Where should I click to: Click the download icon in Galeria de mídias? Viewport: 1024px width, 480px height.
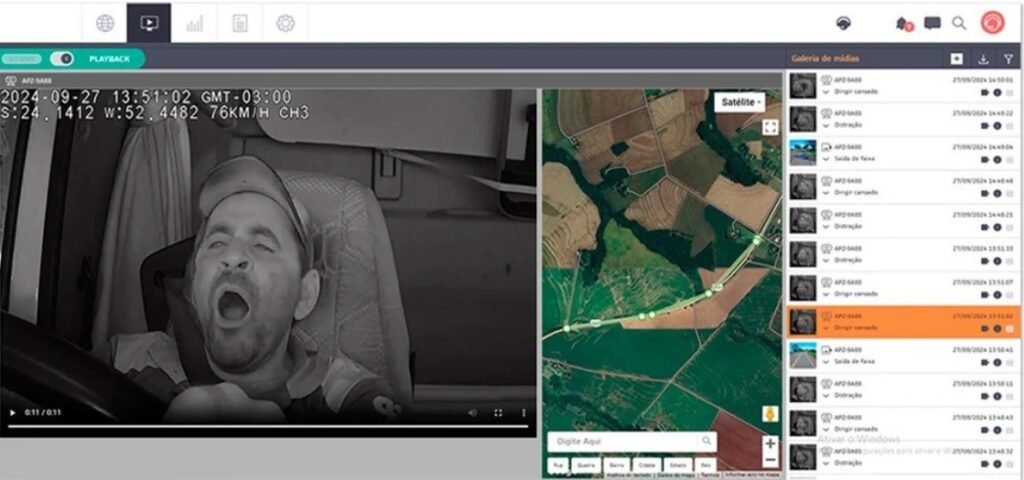(983, 59)
